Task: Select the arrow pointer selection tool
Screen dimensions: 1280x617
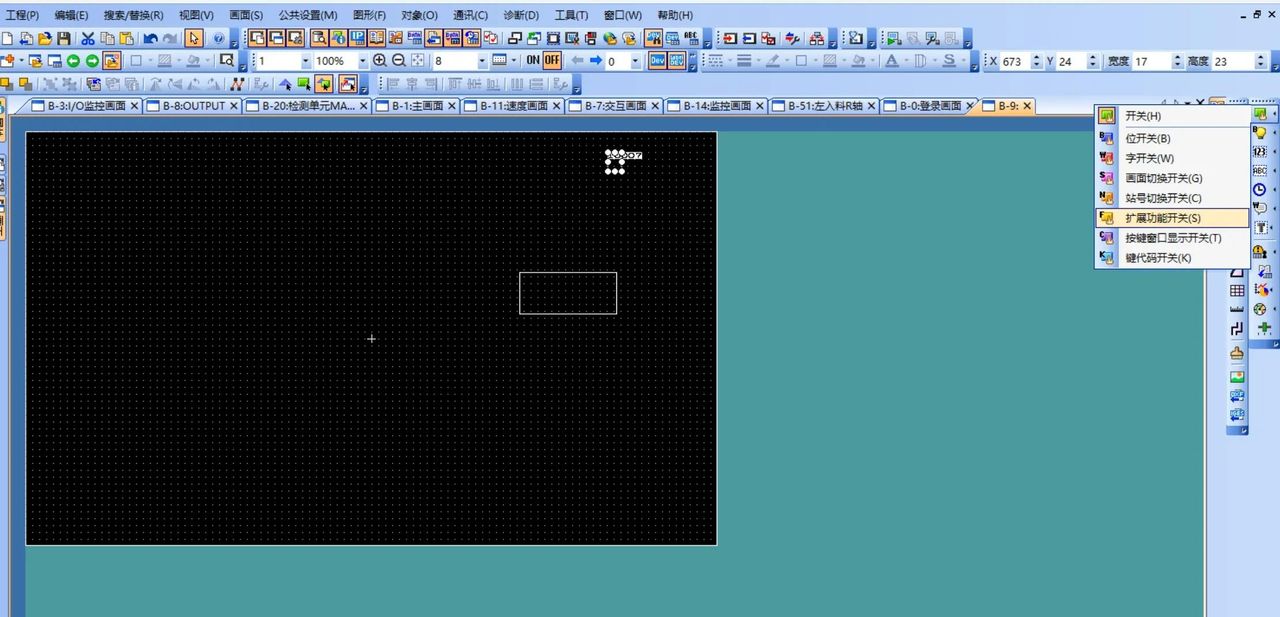Action: [x=194, y=38]
